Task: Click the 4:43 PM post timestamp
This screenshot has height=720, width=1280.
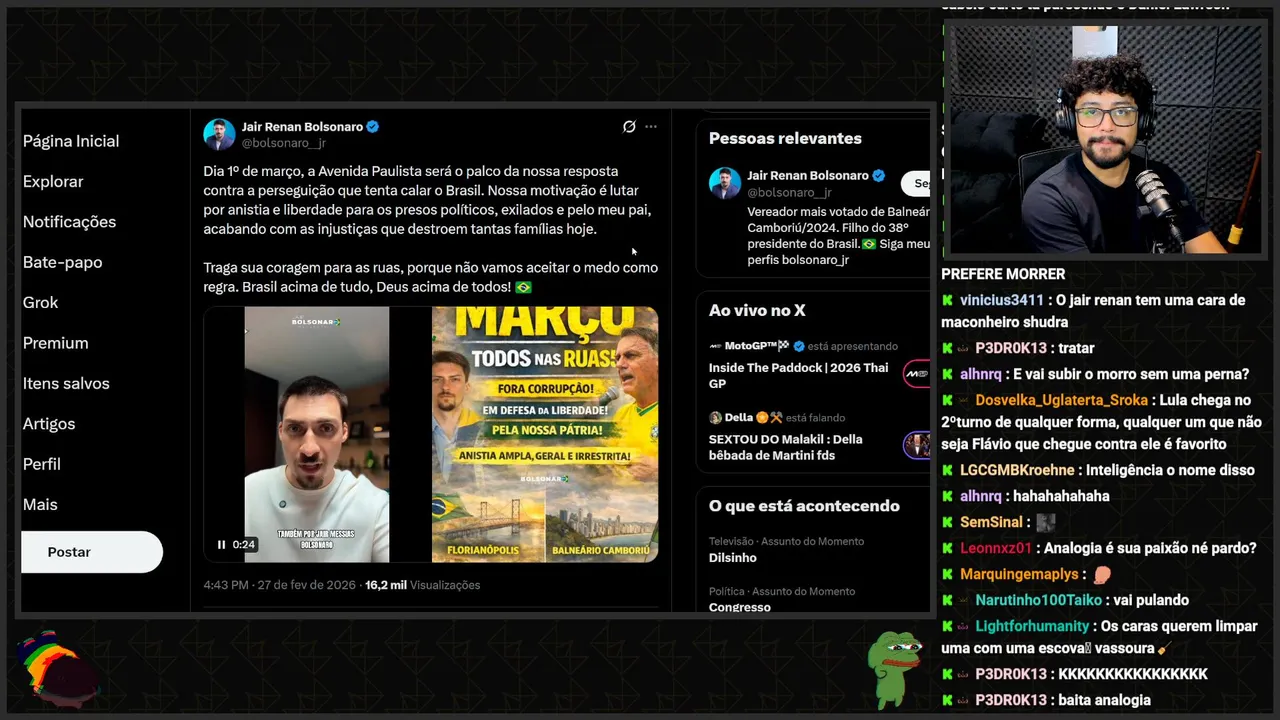Action: click(x=280, y=585)
